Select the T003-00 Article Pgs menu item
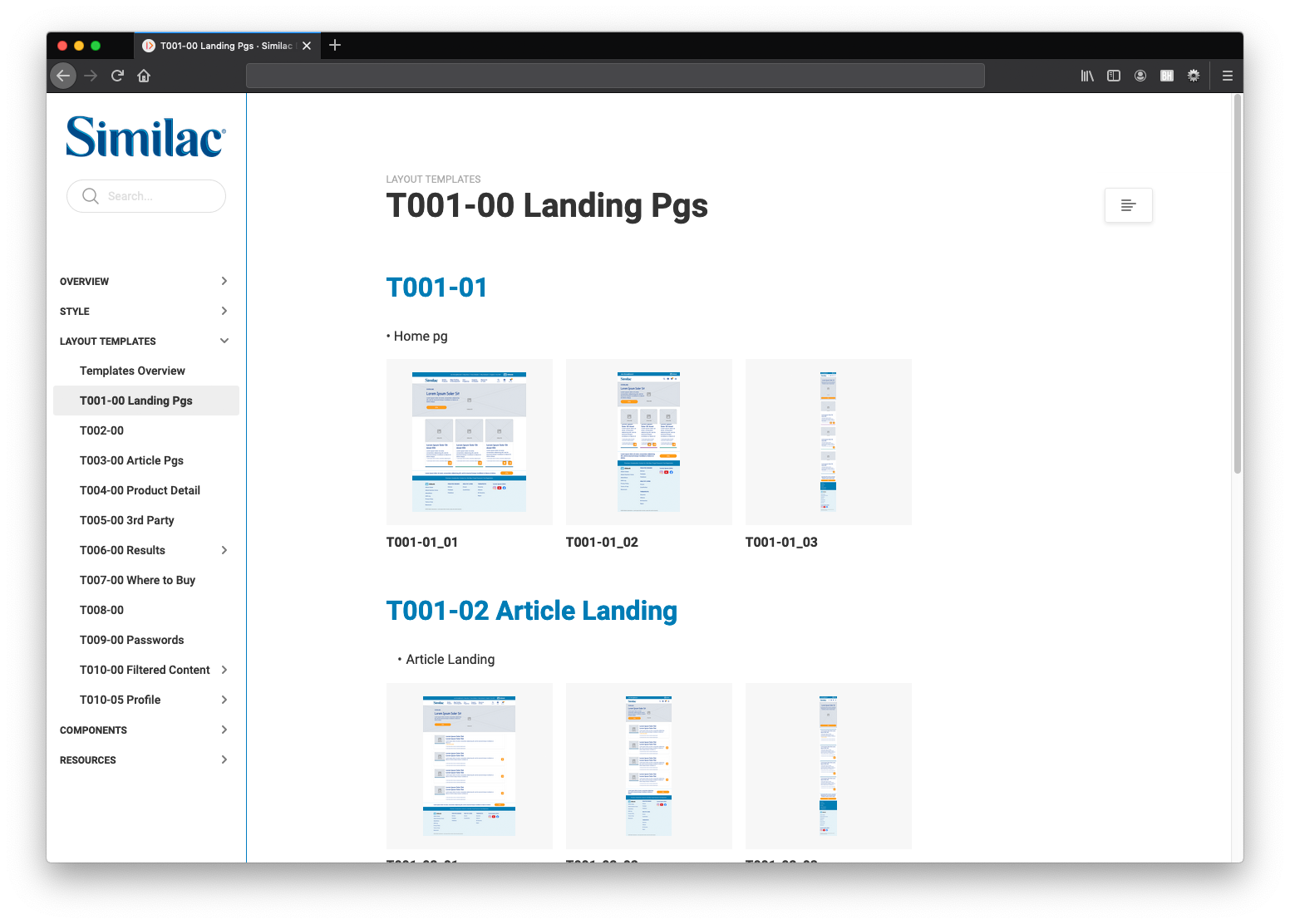Viewport: 1290px width, 924px height. point(131,460)
